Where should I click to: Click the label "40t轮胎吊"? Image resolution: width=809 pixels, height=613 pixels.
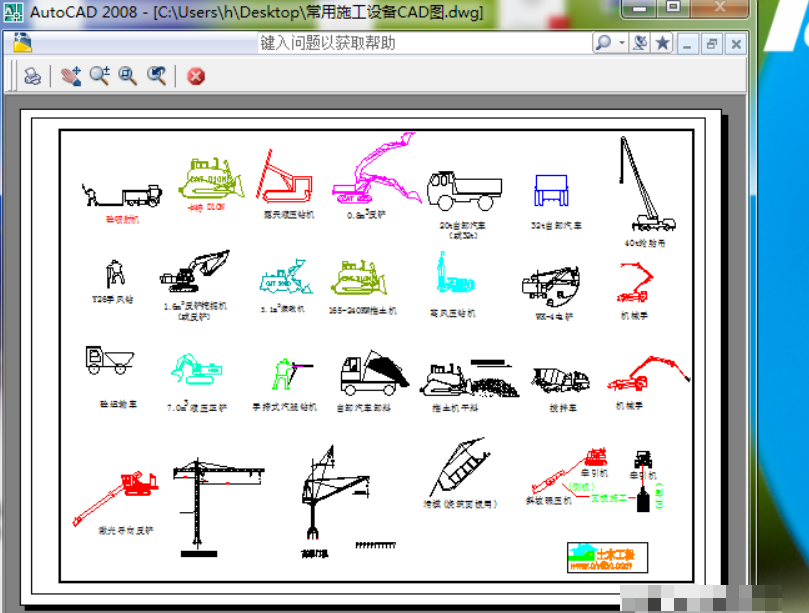[645, 243]
